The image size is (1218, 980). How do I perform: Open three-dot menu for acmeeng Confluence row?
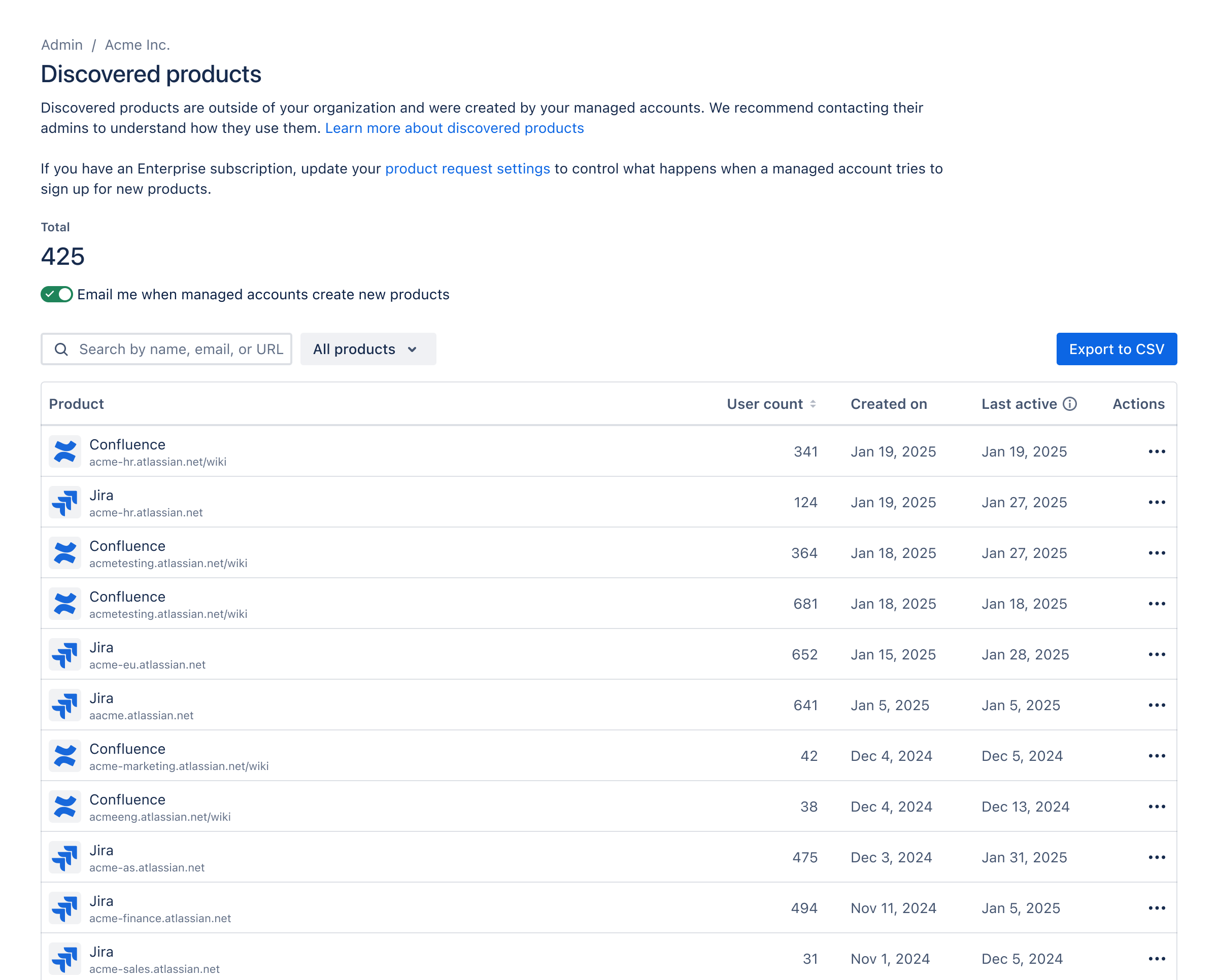tap(1157, 807)
